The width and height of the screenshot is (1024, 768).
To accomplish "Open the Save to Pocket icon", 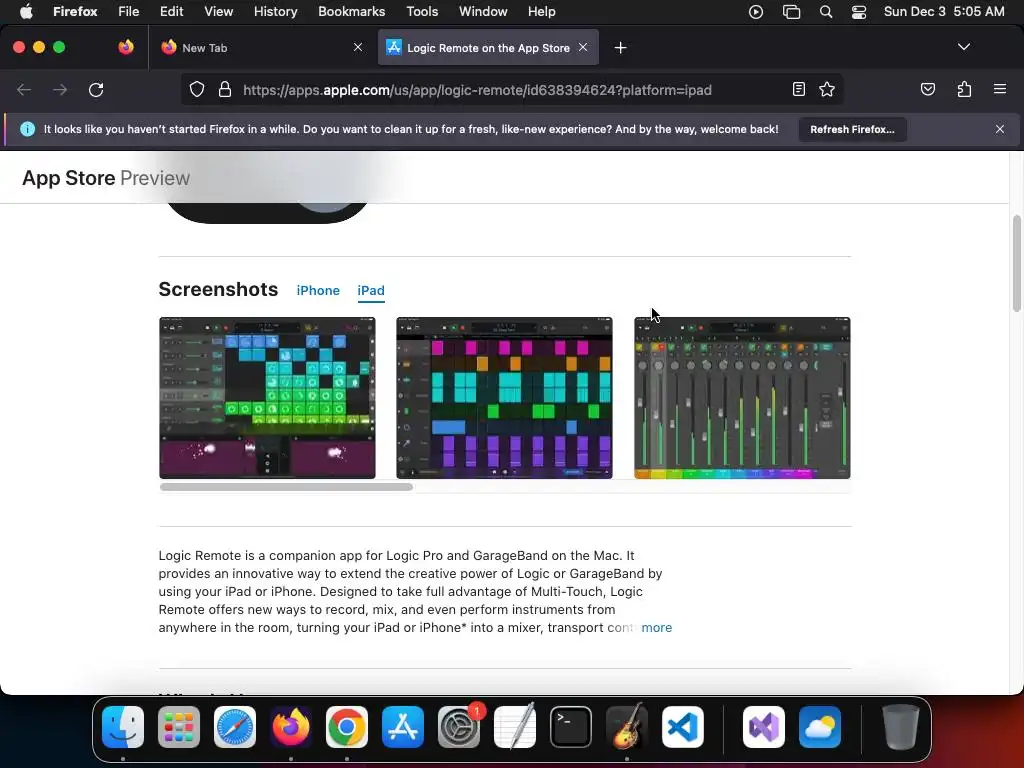I will pyautogui.click(x=927, y=89).
